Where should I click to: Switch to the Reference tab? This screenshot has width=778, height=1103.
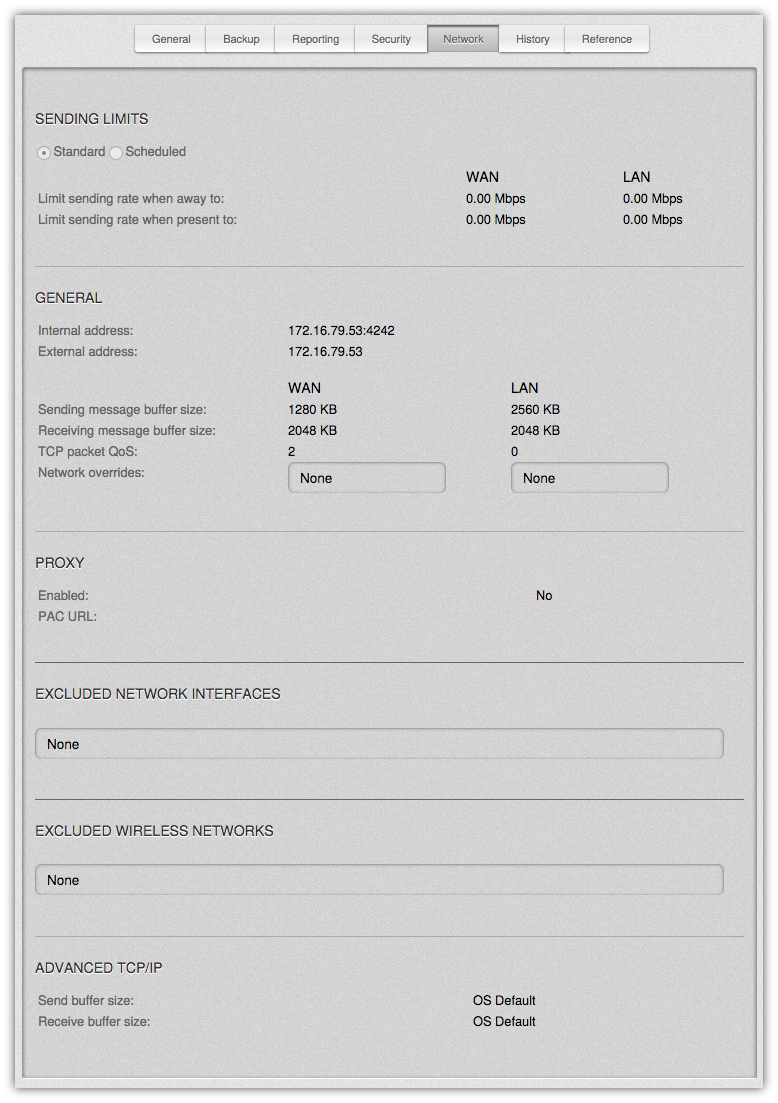(606, 39)
